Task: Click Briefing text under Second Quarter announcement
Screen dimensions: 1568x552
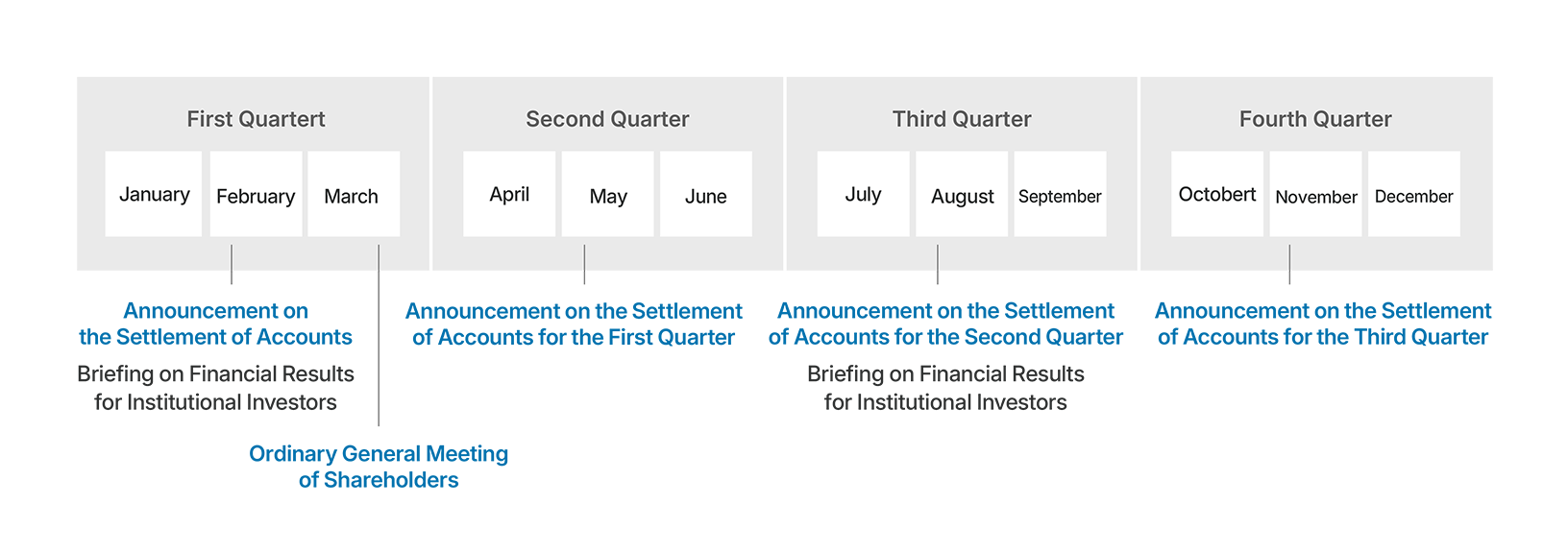Action: click(x=945, y=388)
